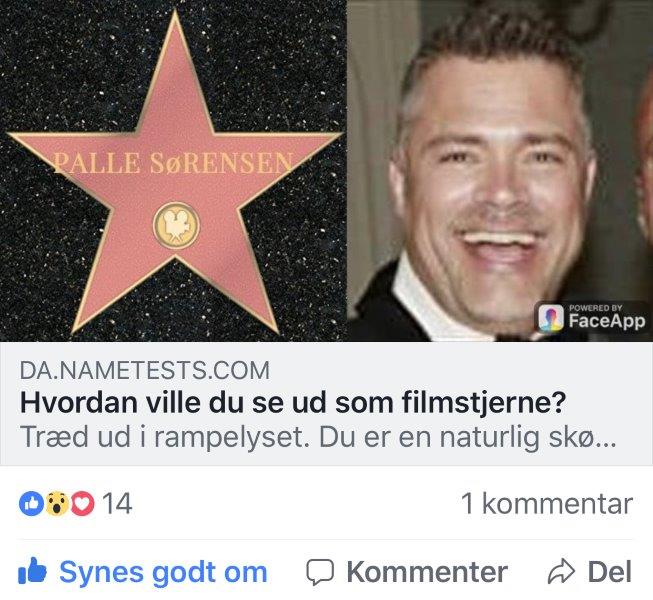Click the film camera emblem on star

pyautogui.click(x=176, y=226)
